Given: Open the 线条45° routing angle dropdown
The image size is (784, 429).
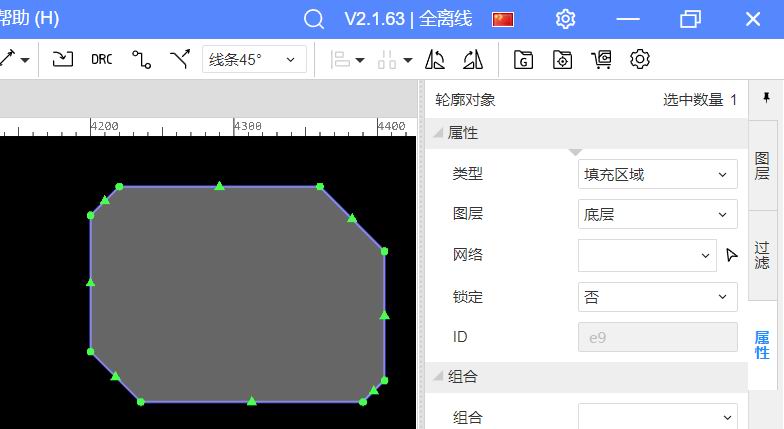Looking at the screenshot, I should tap(254, 60).
